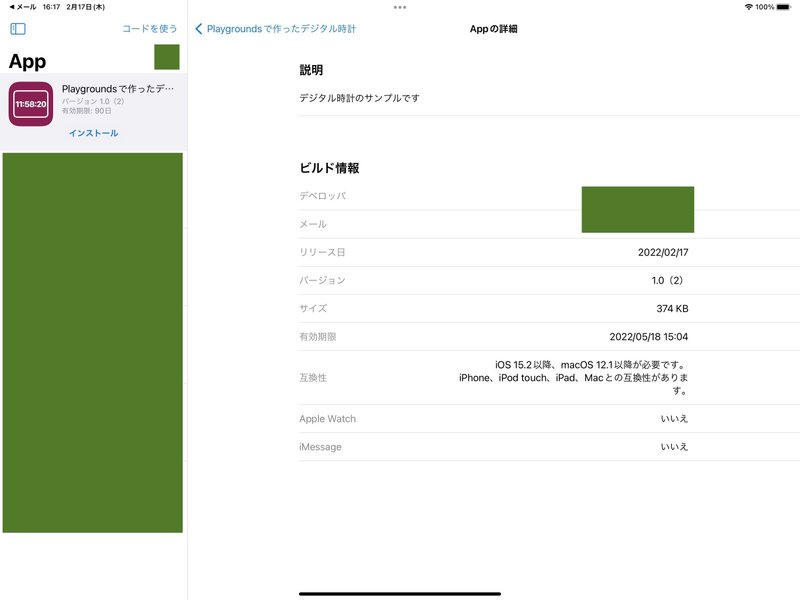Go back to Playgroundsで作ったデジタル時計
This screenshot has height=600, width=800.
click(276, 29)
